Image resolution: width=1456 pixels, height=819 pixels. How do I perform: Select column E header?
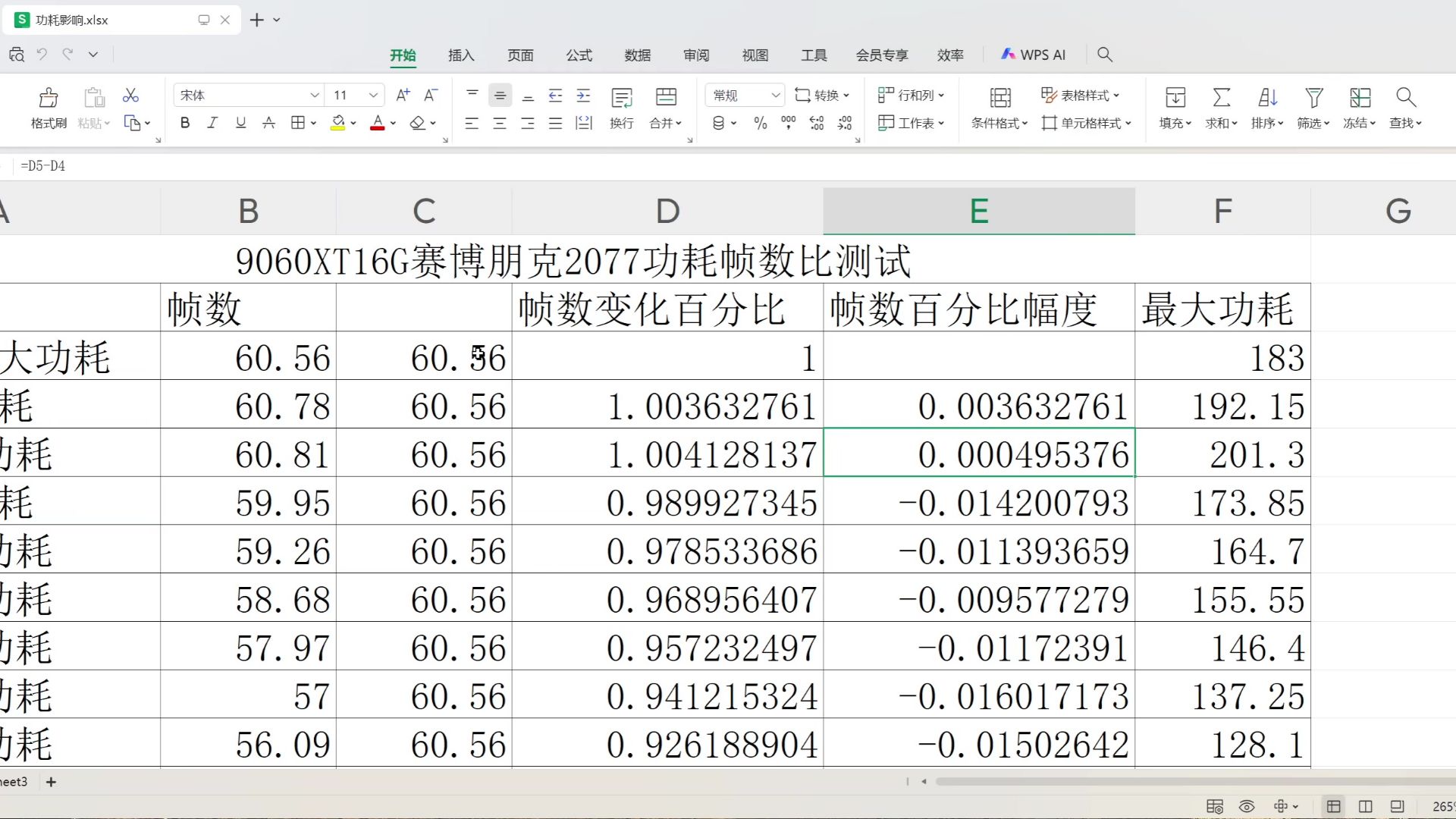(x=979, y=211)
